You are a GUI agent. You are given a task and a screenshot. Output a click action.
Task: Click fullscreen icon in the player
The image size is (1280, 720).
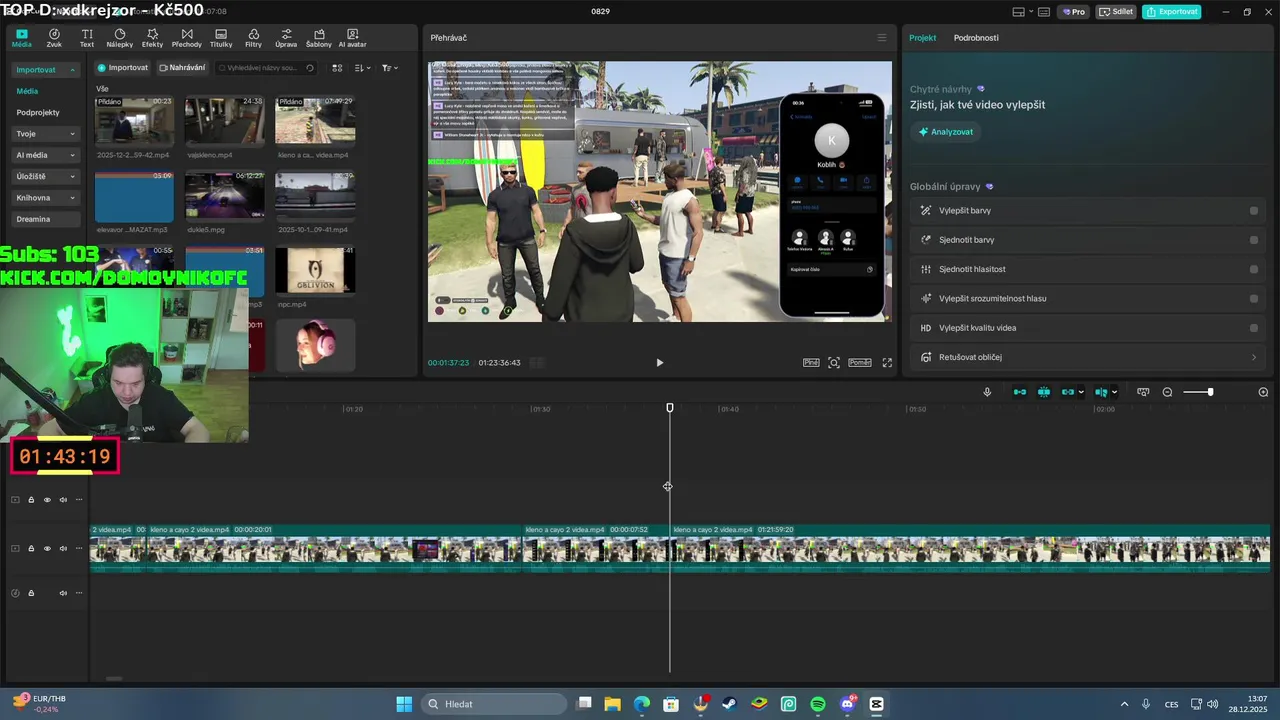click(x=887, y=363)
